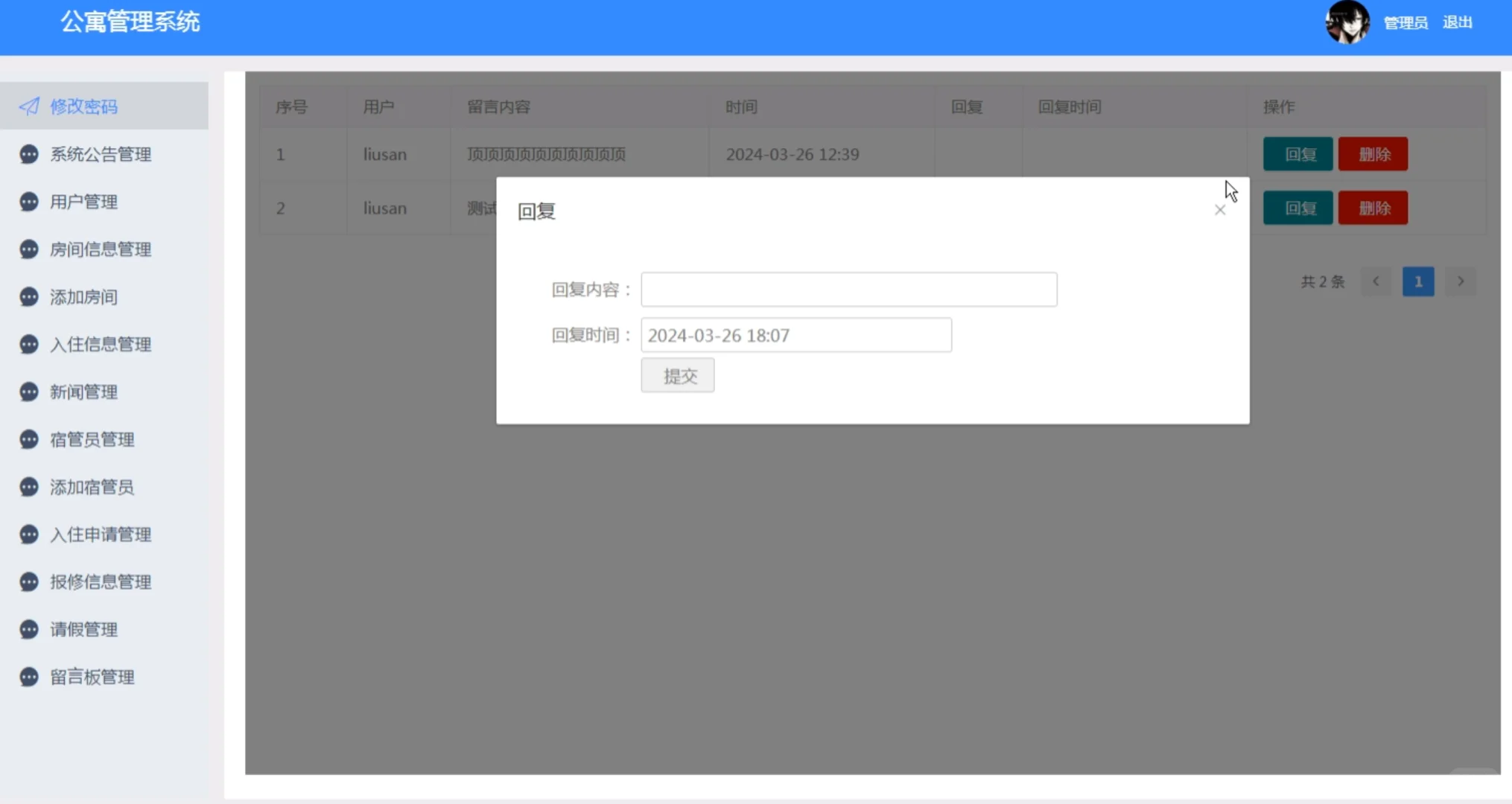Viewport: 1512px width, 804px height.
Task: Select page 1 in the pagination
Action: 1418,281
